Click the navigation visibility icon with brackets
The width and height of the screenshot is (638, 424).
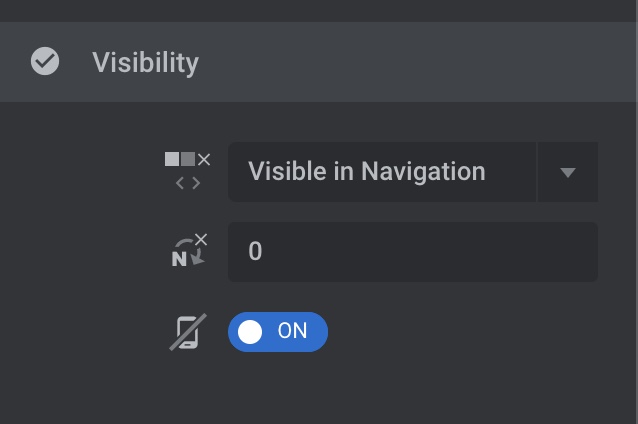[x=187, y=171]
